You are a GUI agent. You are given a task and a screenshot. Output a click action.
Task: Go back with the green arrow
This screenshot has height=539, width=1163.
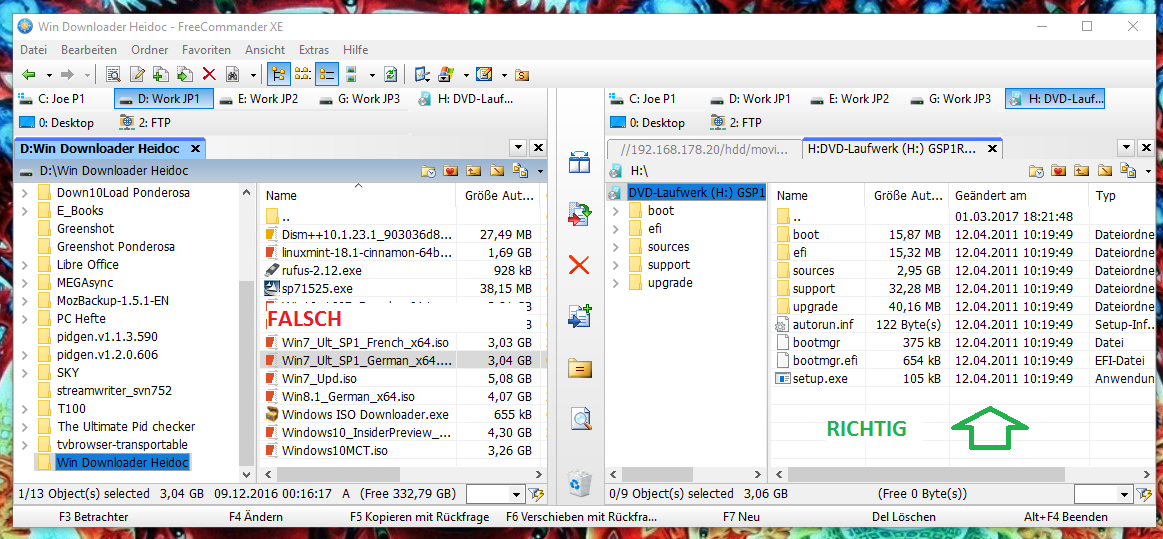[x=30, y=75]
